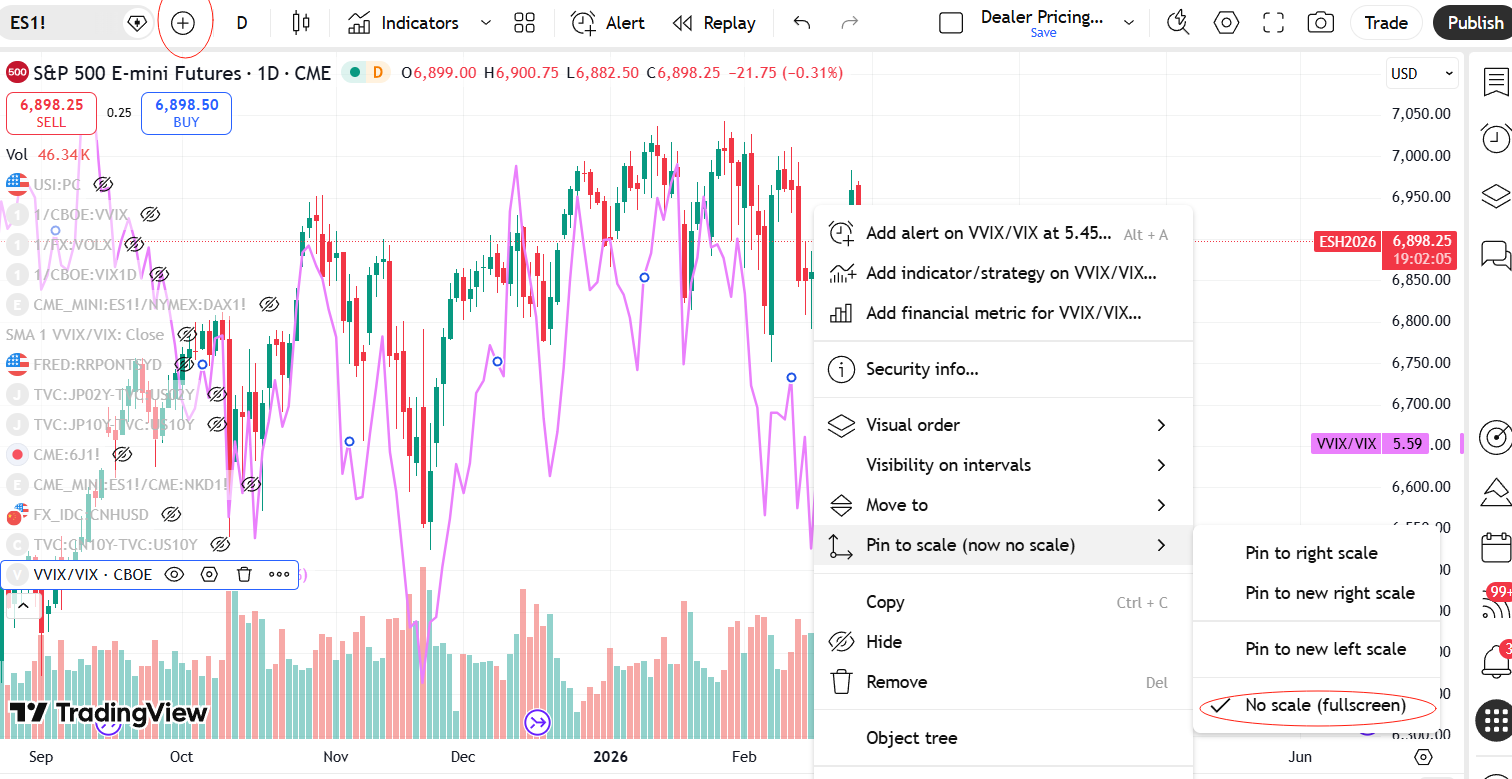This screenshot has height=779, width=1512.
Task: Open chart settings hexagon icon in toolbar
Action: tap(1226, 23)
